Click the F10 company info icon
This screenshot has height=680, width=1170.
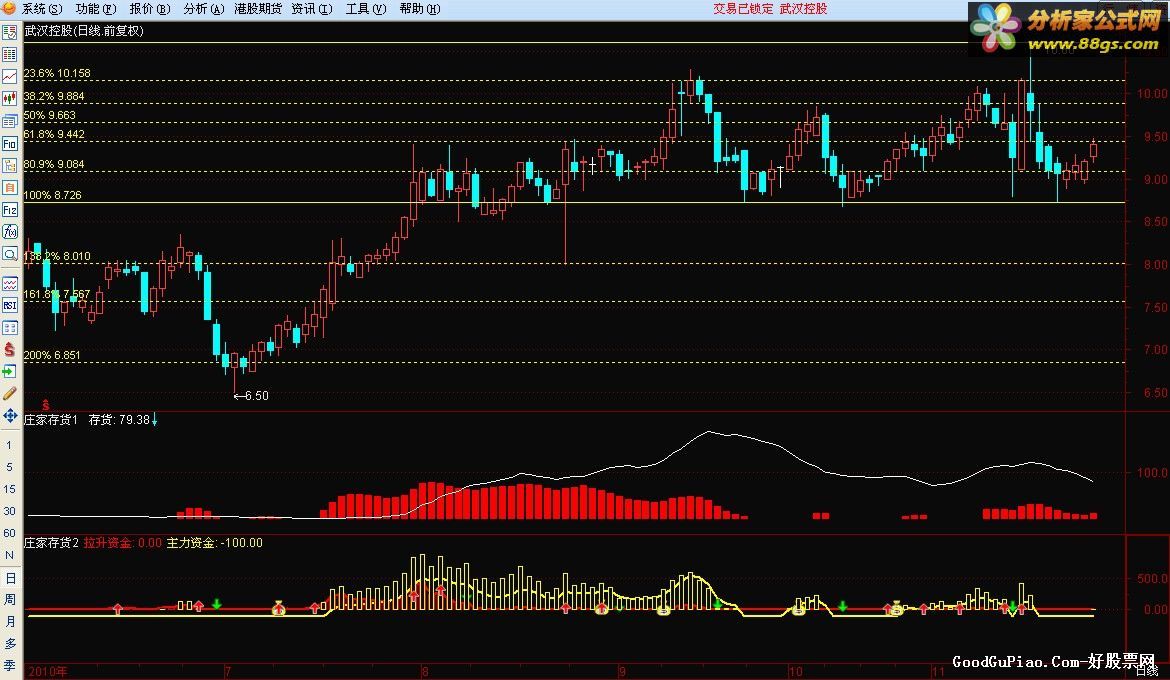point(10,143)
